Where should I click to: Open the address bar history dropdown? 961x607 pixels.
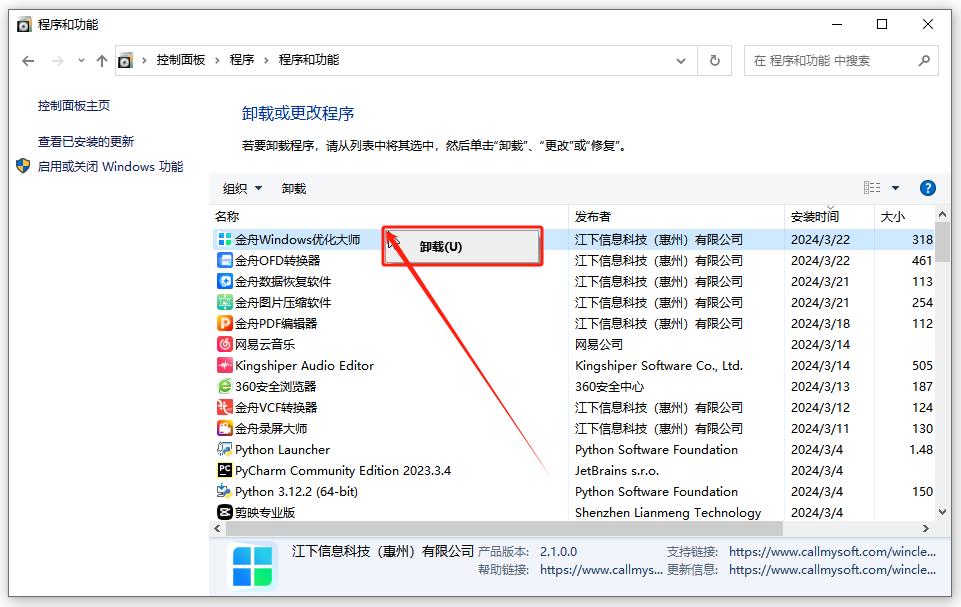pyautogui.click(x=684, y=60)
